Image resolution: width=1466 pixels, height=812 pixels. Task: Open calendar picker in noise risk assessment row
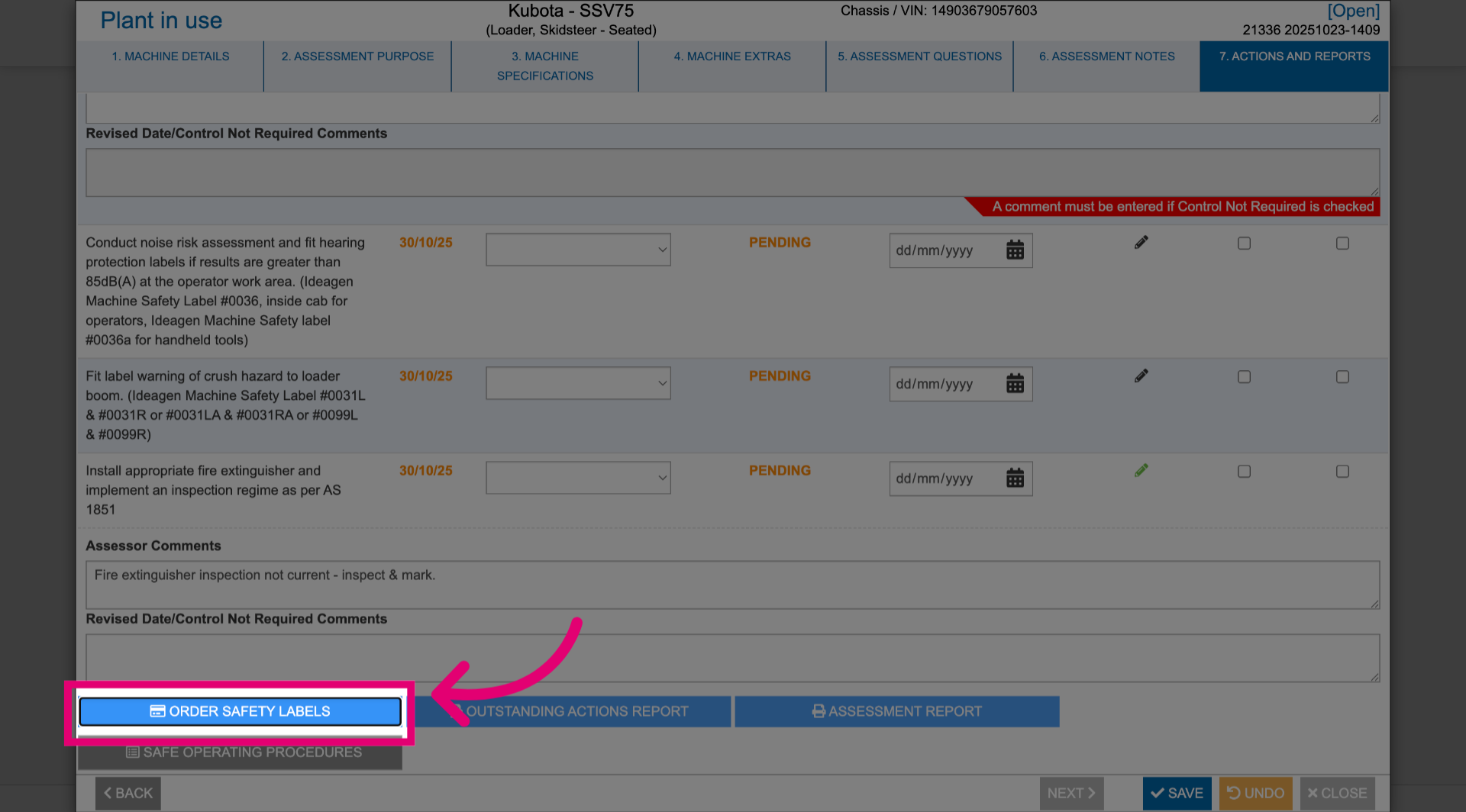point(1015,250)
